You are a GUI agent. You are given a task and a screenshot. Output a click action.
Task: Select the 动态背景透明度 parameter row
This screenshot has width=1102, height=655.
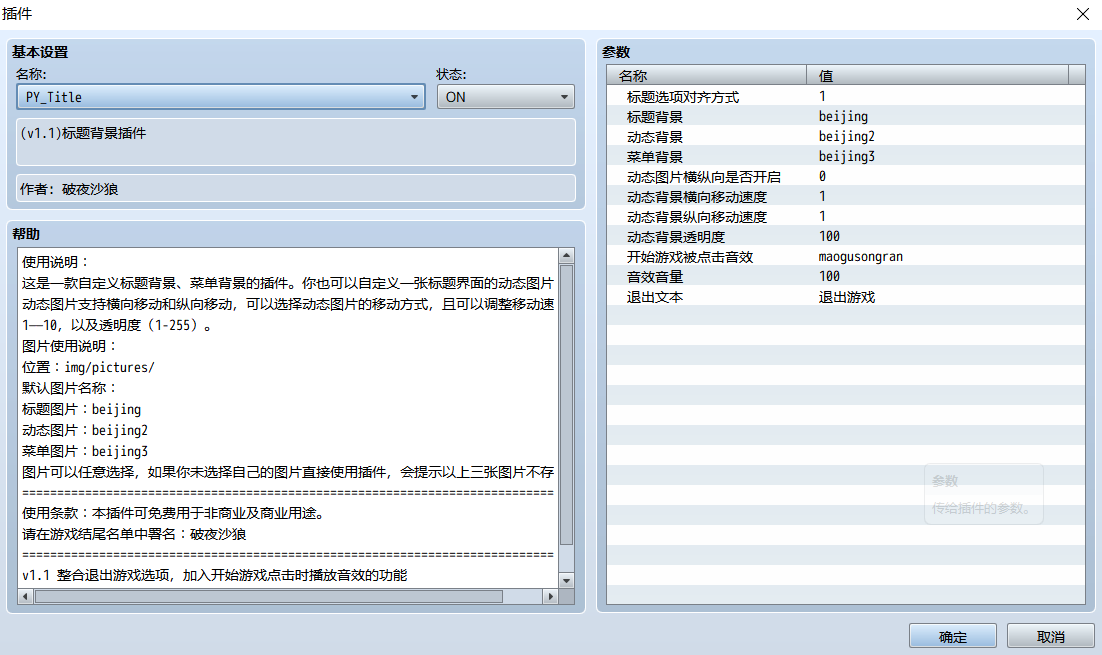tap(845, 237)
